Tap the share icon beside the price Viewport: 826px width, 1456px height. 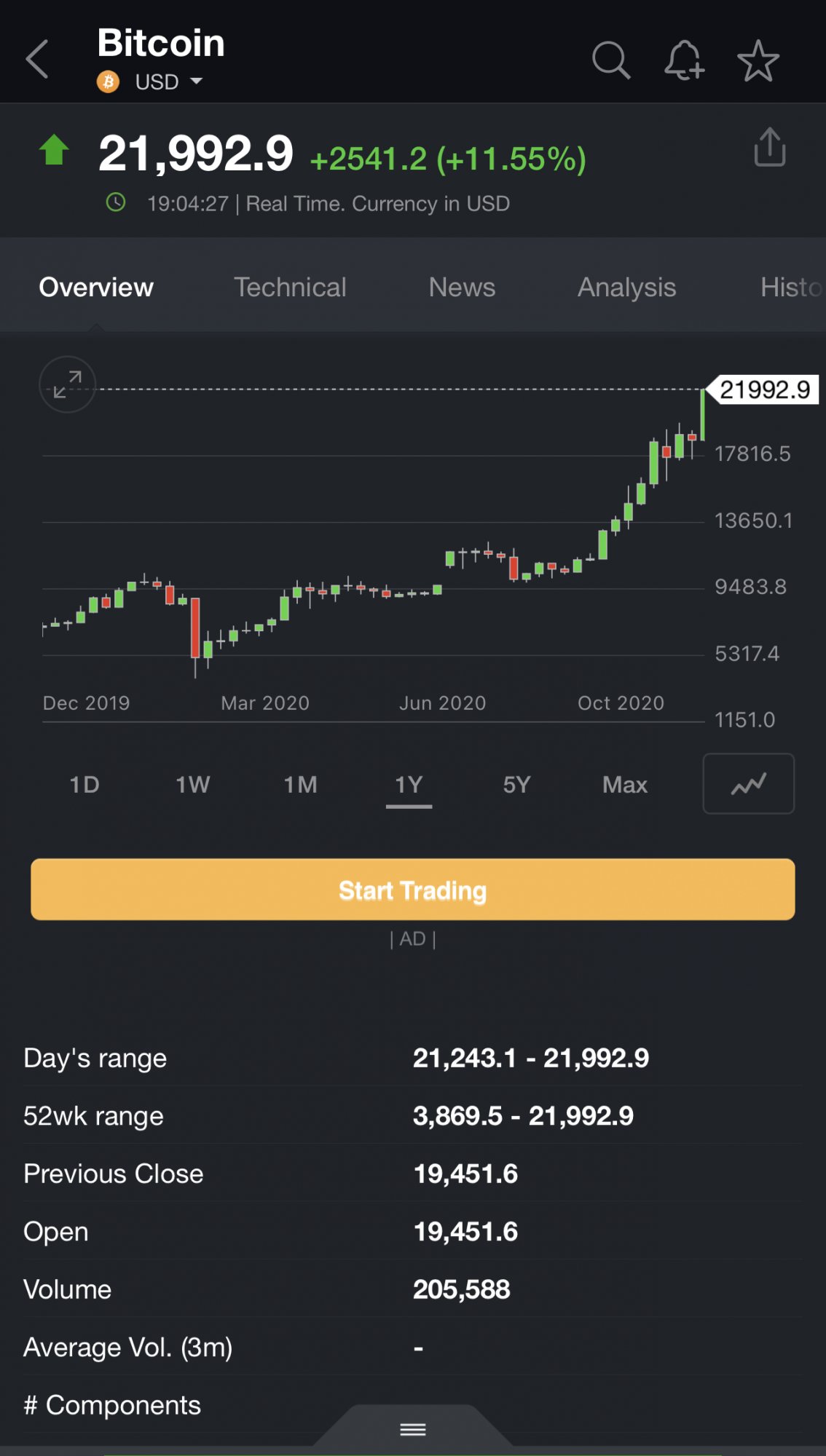[x=769, y=148]
